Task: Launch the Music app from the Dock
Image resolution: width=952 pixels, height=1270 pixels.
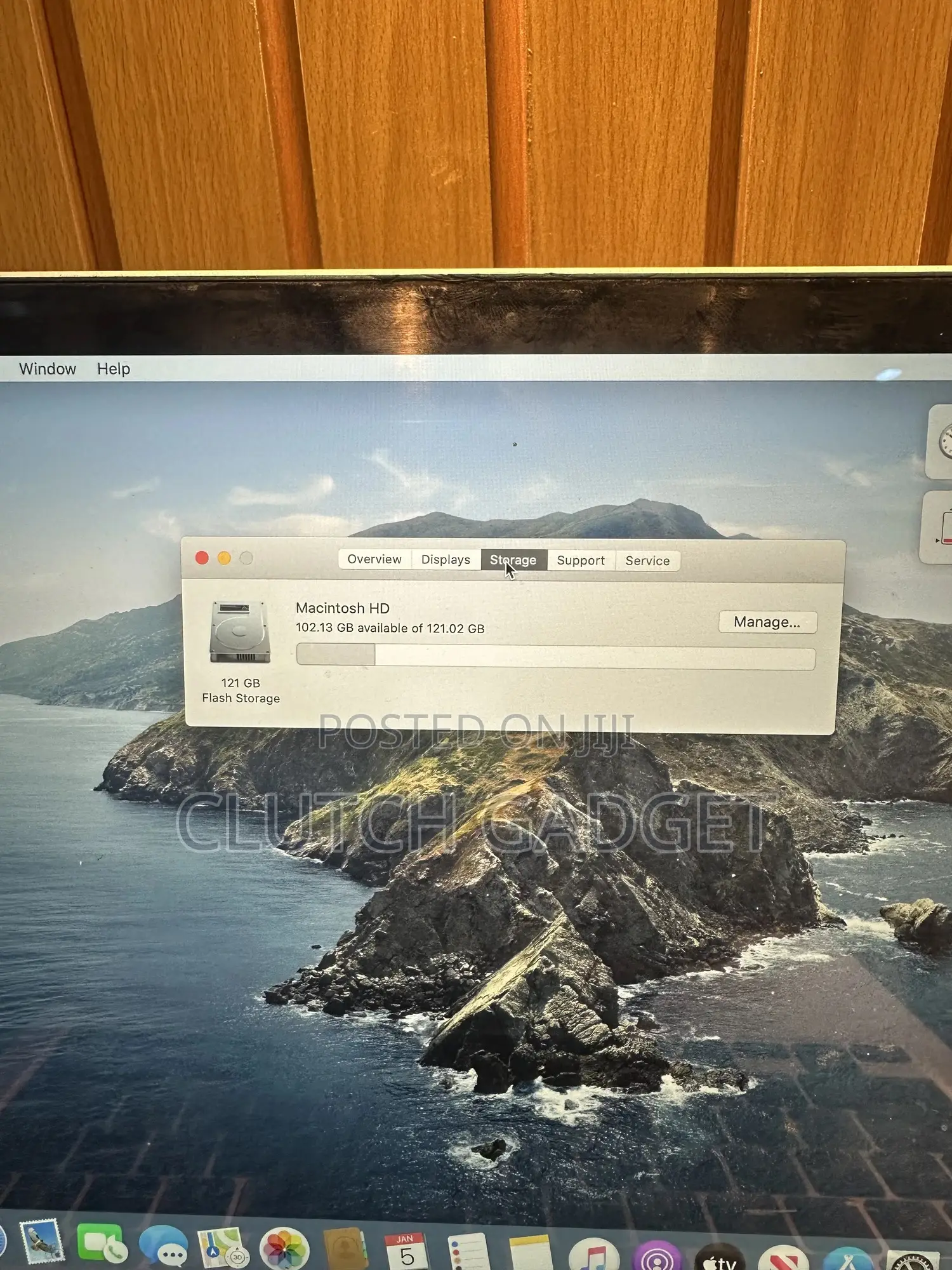Action: pyautogui.click(x=593, y=1254)
